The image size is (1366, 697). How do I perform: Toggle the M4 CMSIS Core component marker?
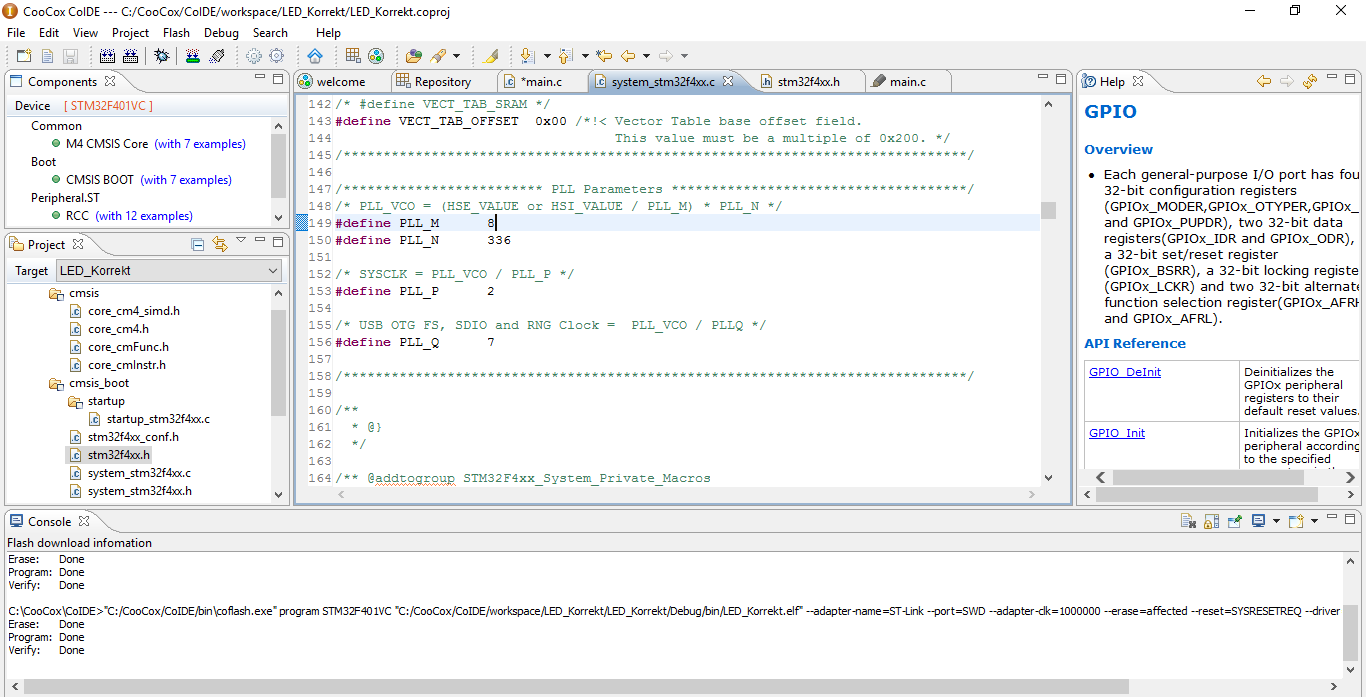click(x=56, y=144)
